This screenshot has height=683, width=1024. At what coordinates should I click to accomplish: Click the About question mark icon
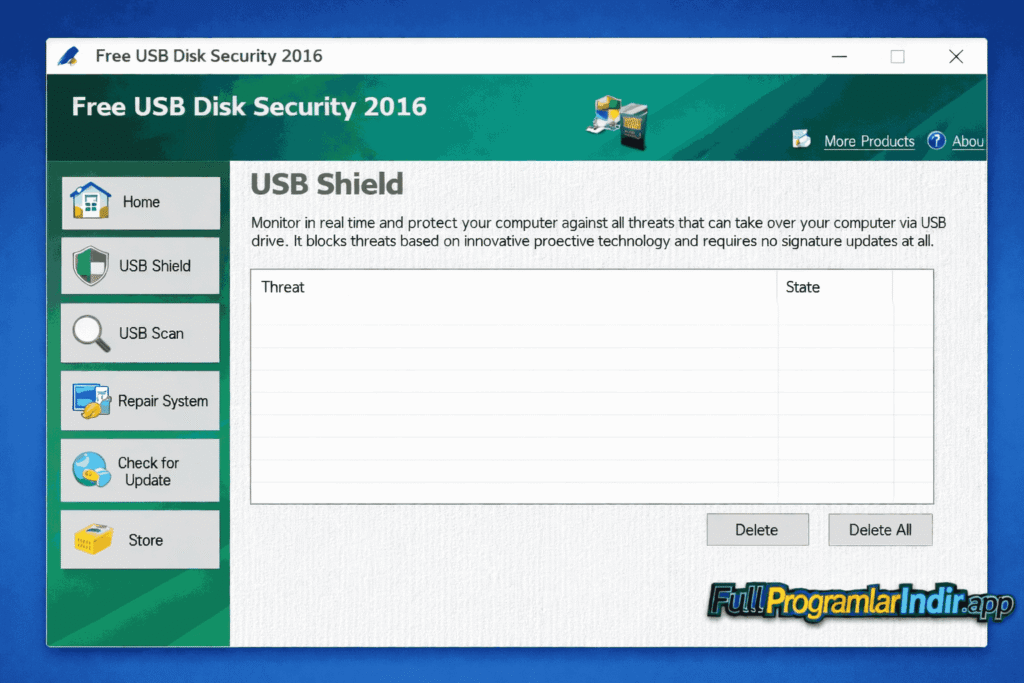pos(937,140)
